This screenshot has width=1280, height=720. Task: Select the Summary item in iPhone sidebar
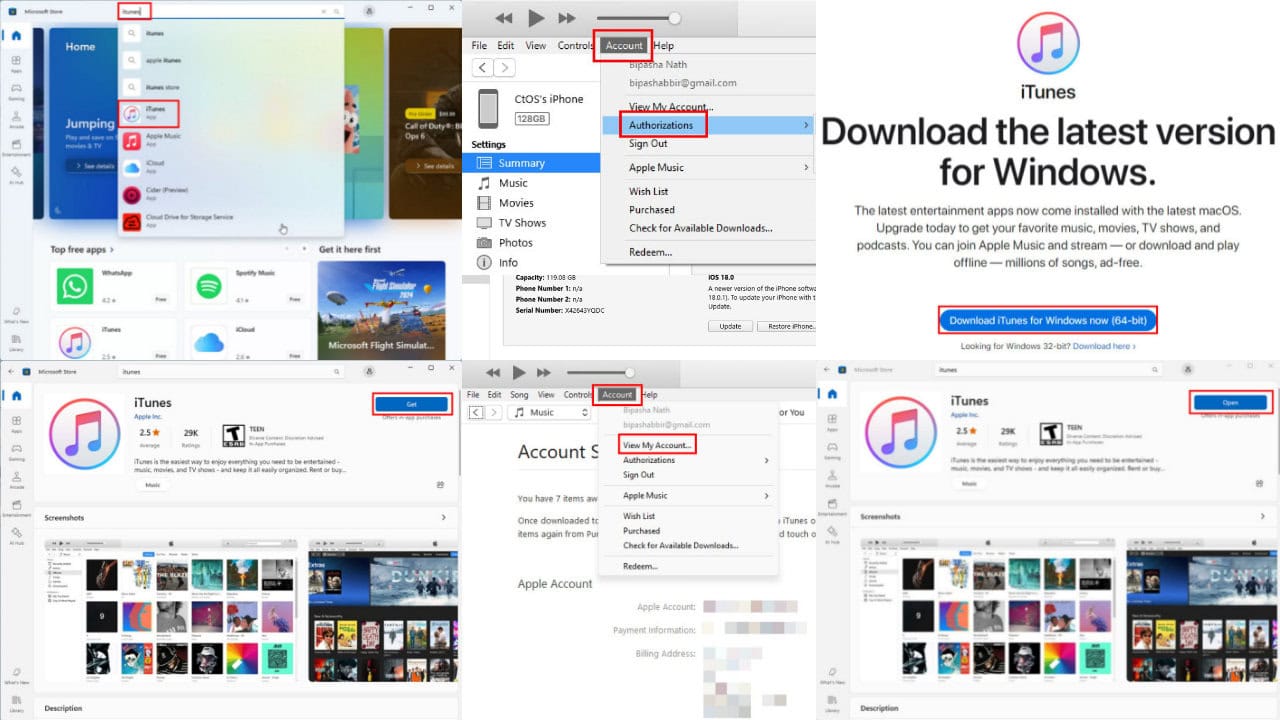tap(521, 163)
